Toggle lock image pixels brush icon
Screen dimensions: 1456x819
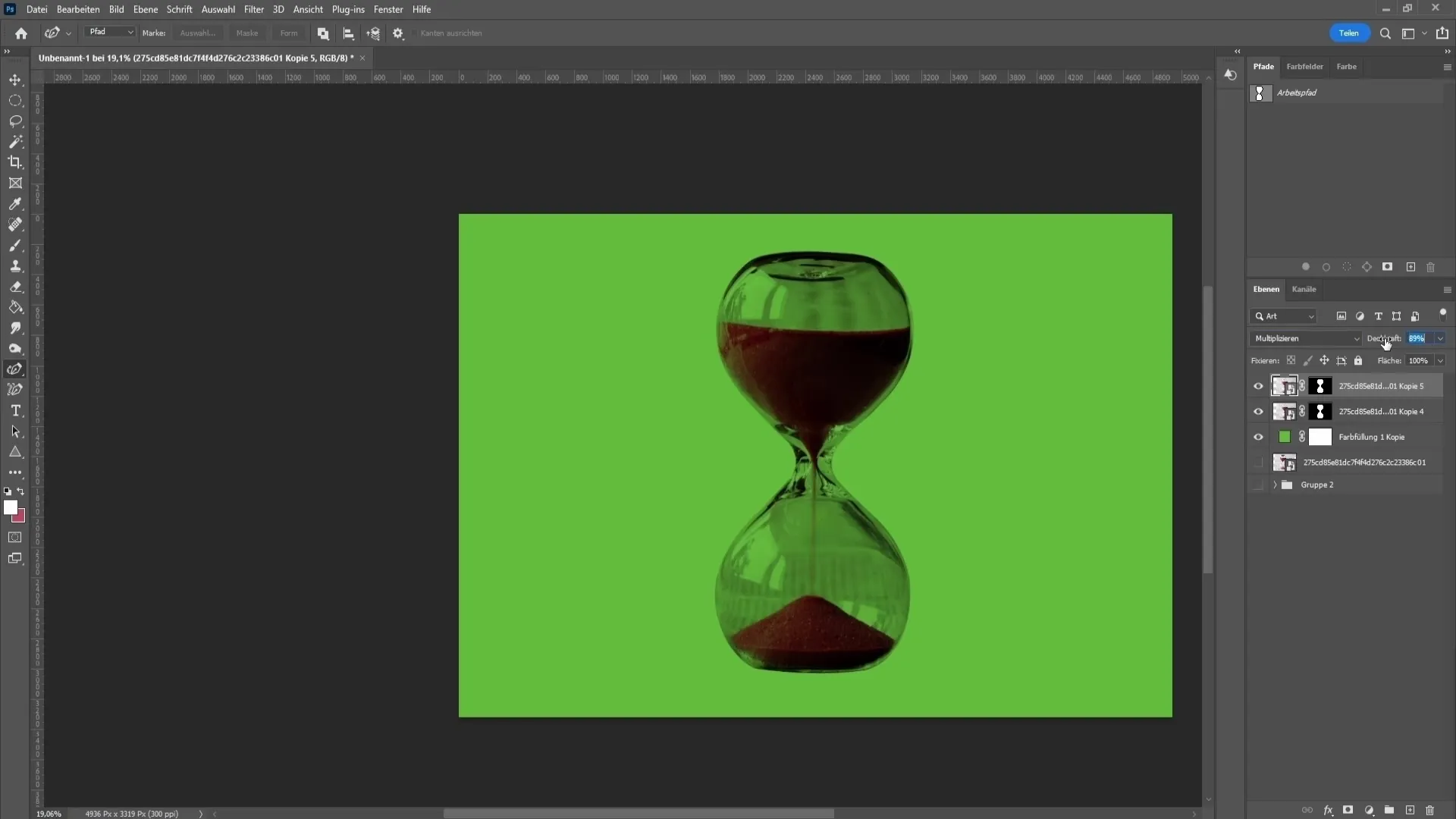tap(1307, 361)
